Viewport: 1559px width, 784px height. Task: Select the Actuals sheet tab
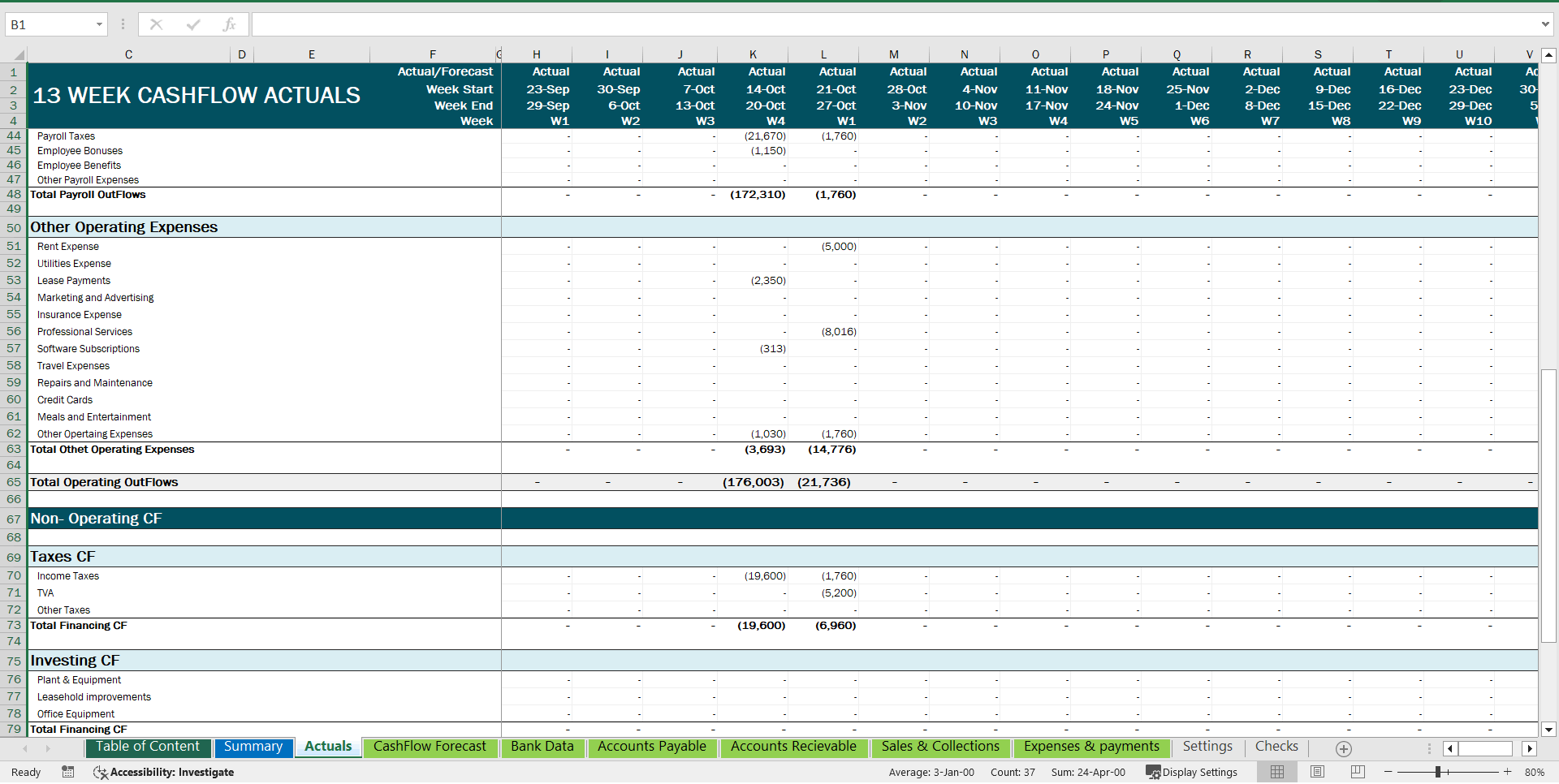pyautogui.click(x=328, y=747)
